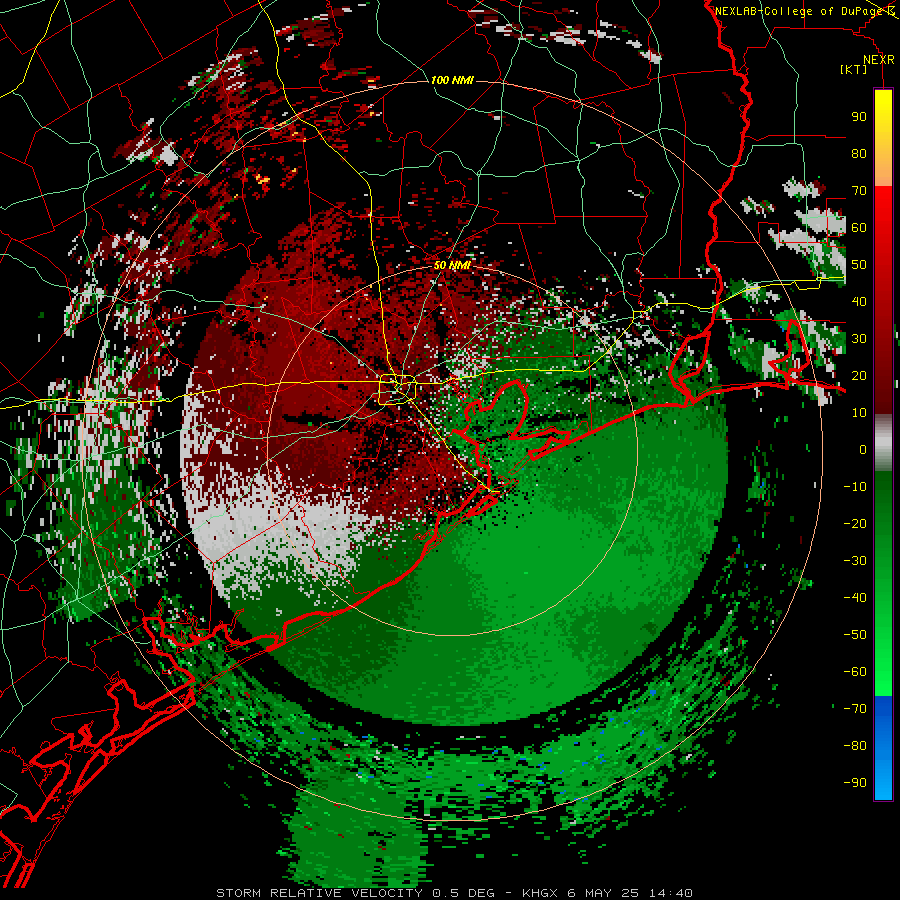Click the -30 value on velocity scale
900x900 pixels.
click(855, 561)
